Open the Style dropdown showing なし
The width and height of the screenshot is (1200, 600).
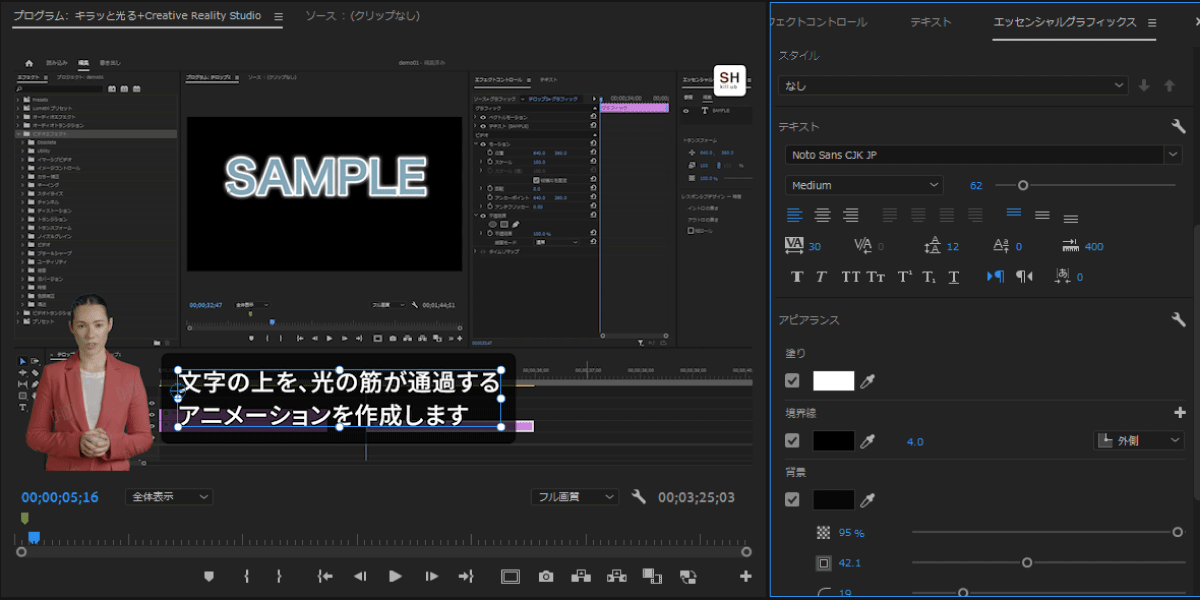click(953, 86)
